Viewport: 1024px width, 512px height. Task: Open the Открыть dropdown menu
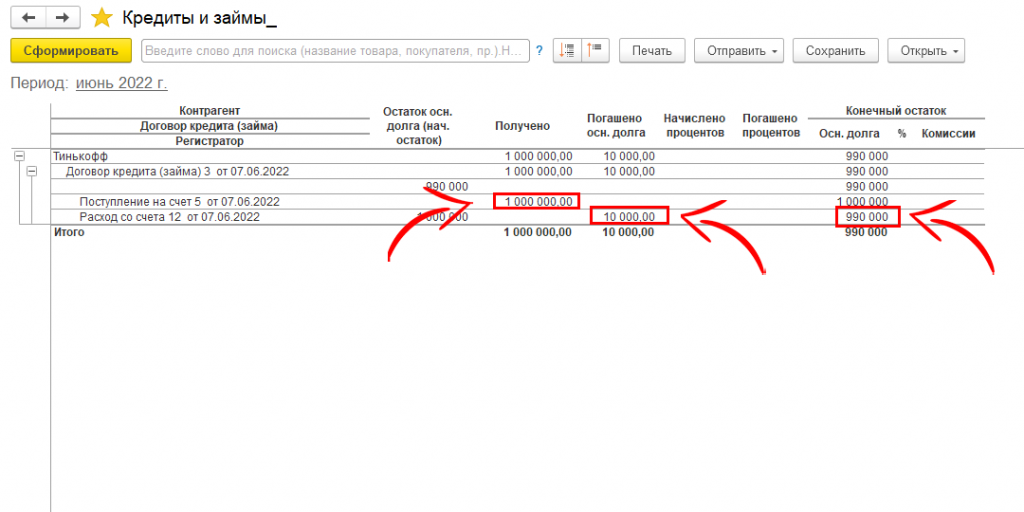point(929,50)
